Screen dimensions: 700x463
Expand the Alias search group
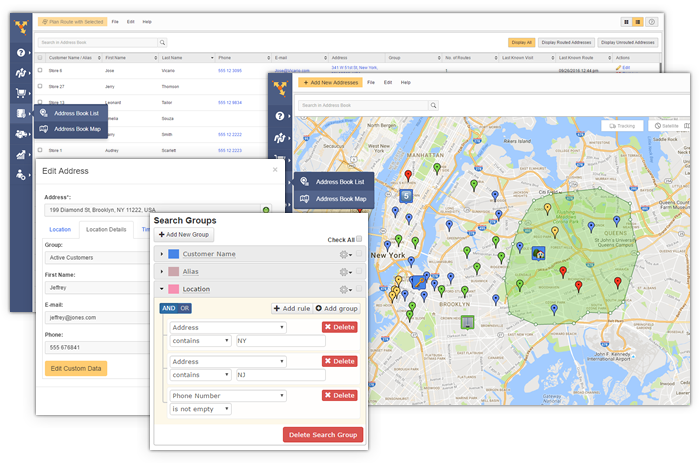tap(162, 271)
